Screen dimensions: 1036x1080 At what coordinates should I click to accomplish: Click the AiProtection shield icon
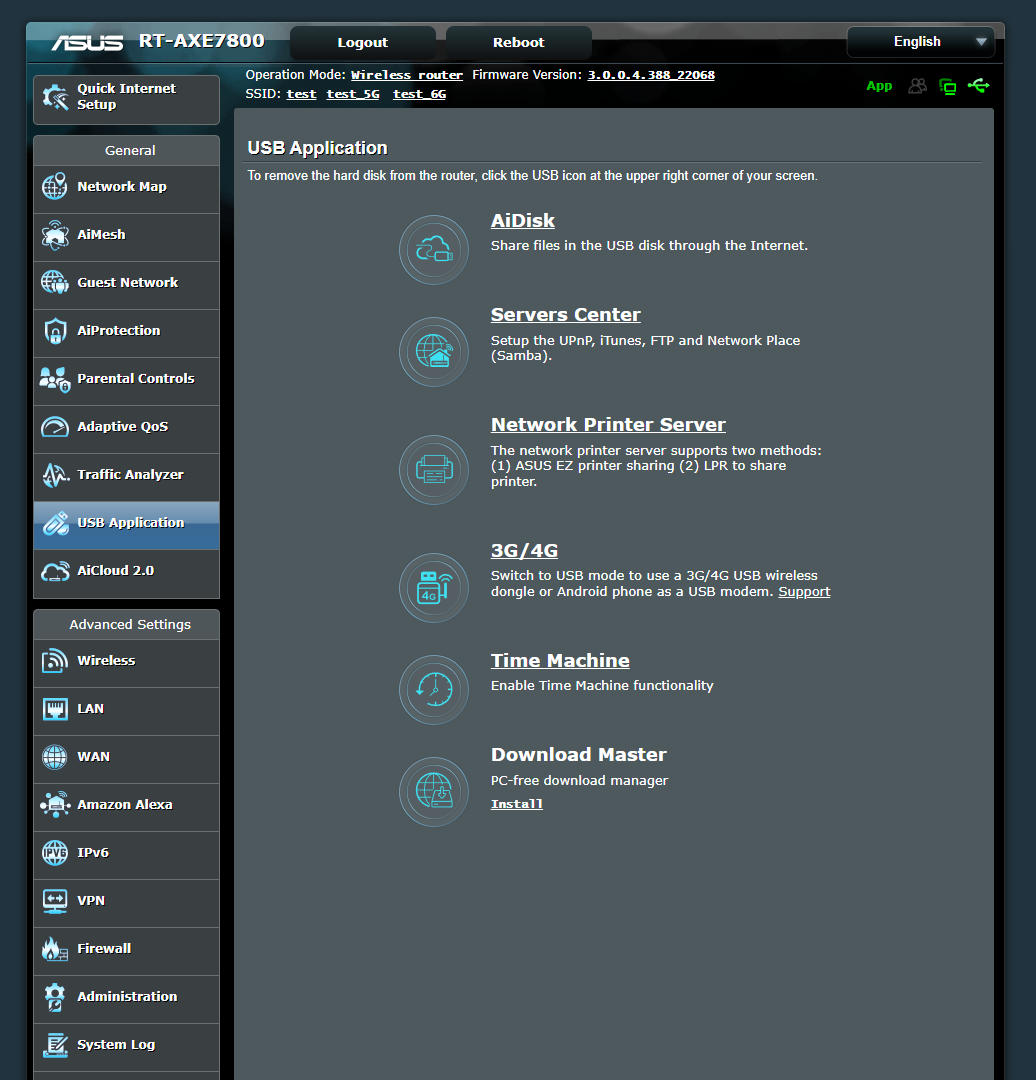(x=55, y=331)
